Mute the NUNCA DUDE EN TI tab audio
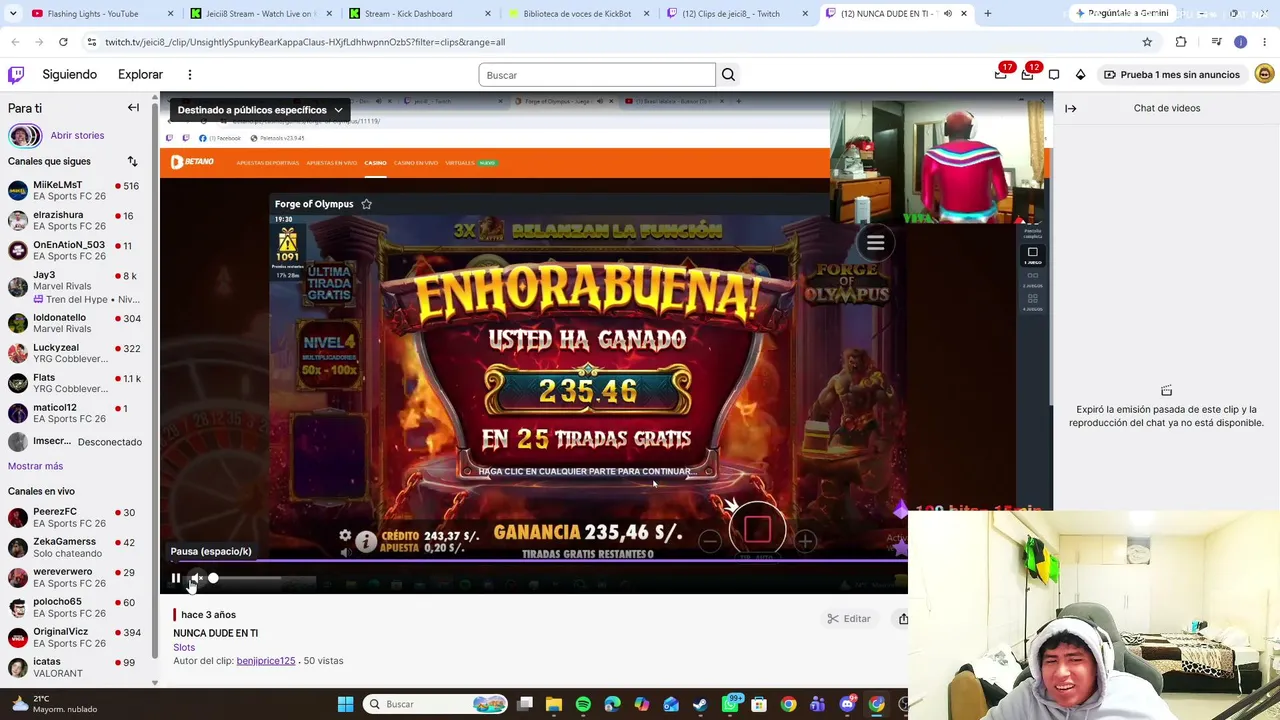Image resolution: width=1280 pixels, height=720 pixels. 947,14
